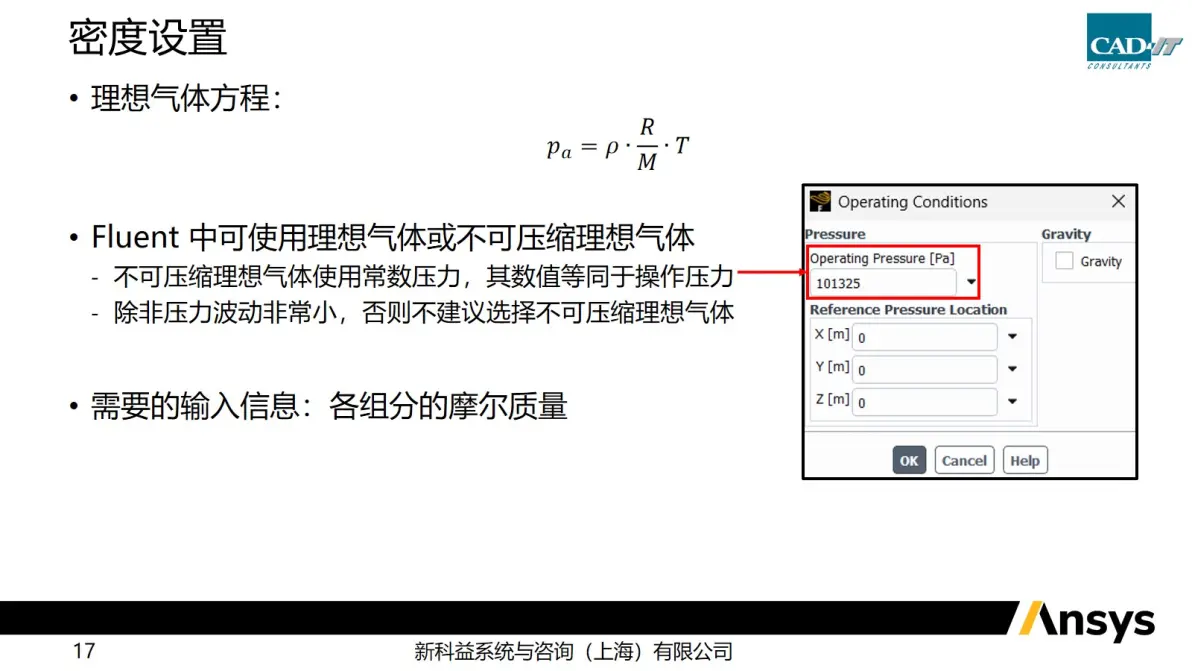Click the slide title 密度设置
1192x671 pixels.
pos(147,37)
